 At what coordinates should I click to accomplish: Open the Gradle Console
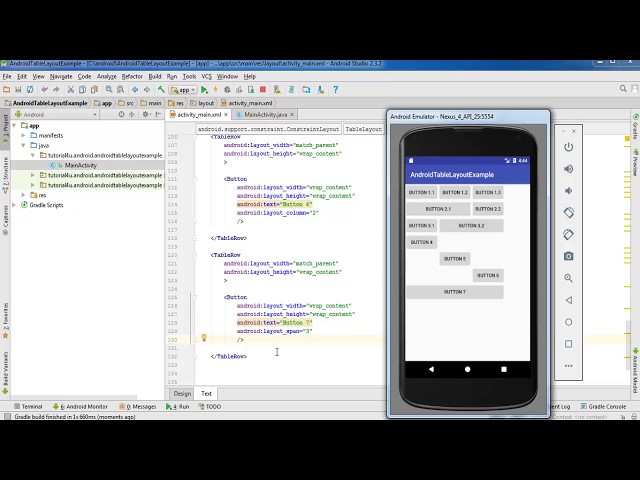point(603,407)
